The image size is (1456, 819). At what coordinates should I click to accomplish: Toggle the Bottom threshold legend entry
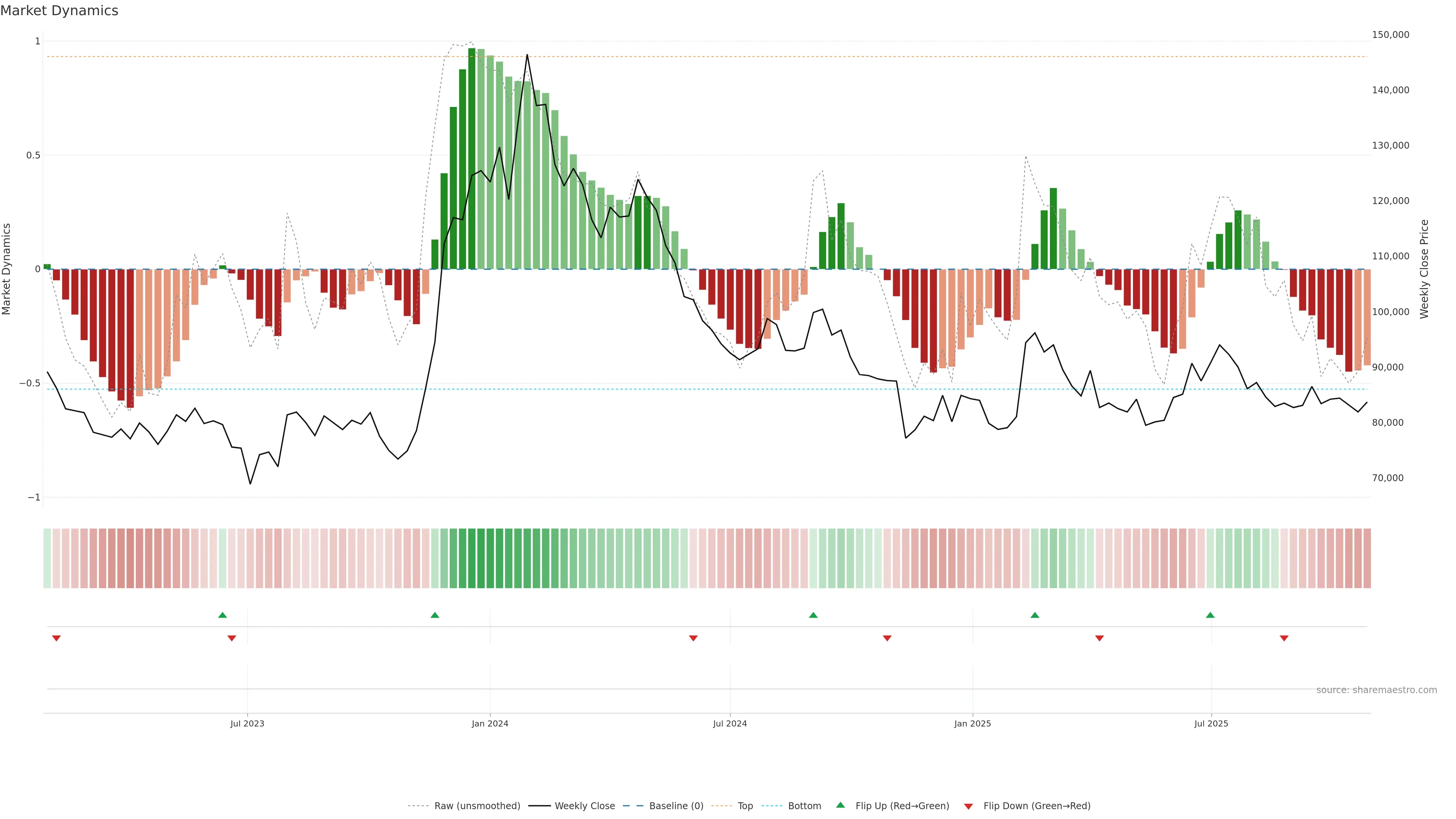(804, 806)
